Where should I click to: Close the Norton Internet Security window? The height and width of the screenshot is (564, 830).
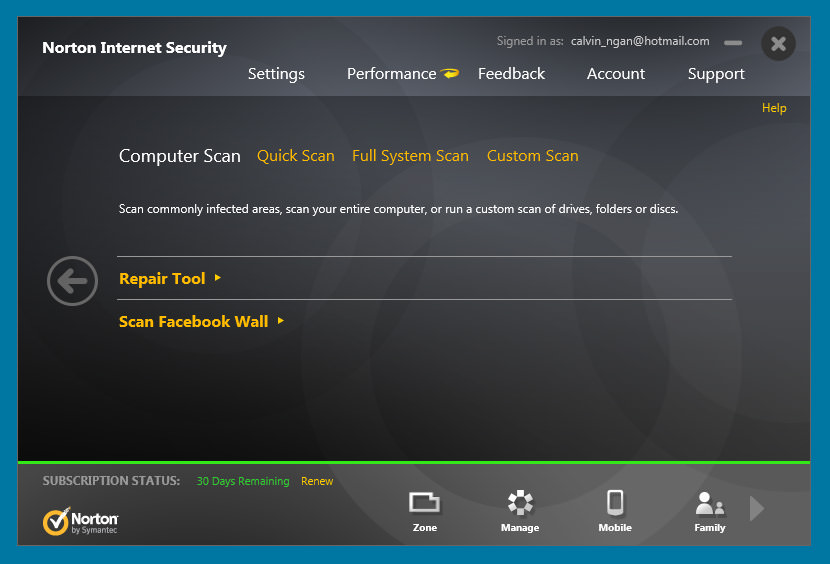point(778,43)
